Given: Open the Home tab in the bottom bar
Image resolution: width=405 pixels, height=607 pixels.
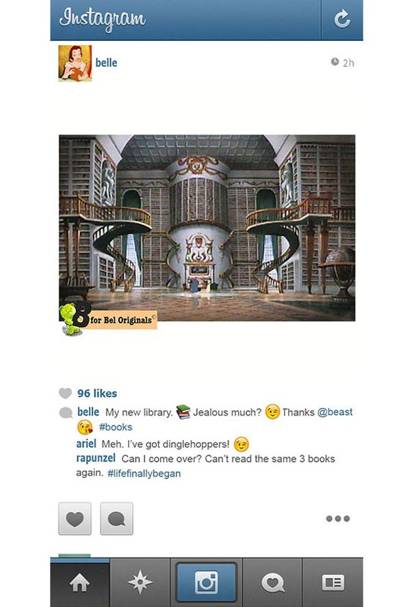Looking at the screenshot, I should click(80, 582).
